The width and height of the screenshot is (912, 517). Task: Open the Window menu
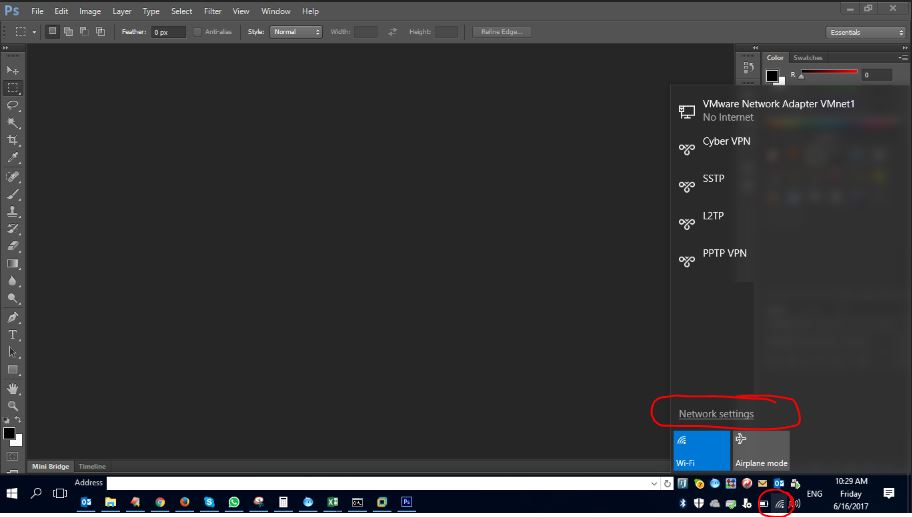coord(276,11)
